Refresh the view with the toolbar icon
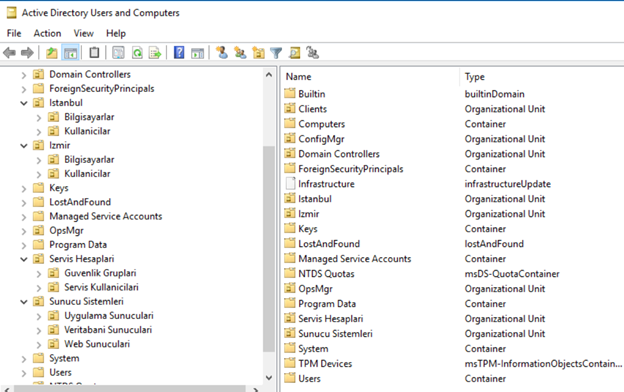Screen dimensions: 624x392 coord(137,53)
